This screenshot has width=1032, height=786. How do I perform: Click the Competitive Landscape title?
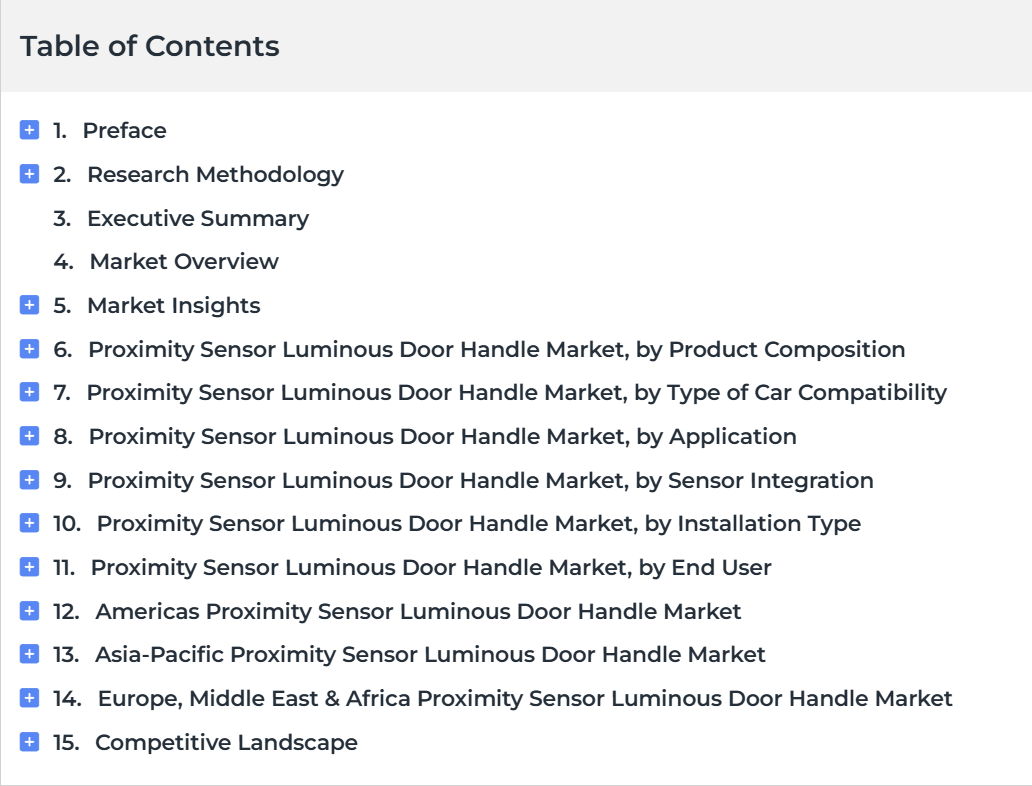[x=226, y=743]
